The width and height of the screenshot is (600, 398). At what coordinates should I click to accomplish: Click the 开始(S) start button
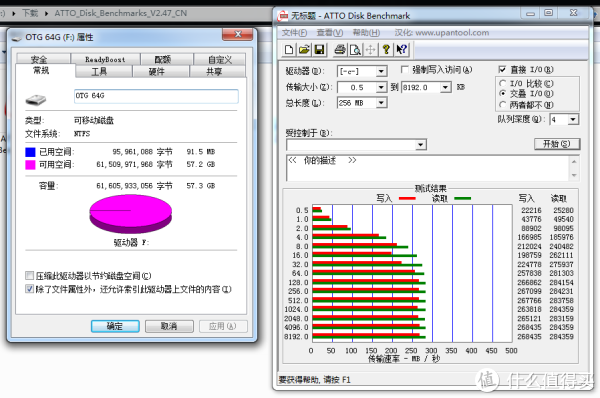(557, 144)
